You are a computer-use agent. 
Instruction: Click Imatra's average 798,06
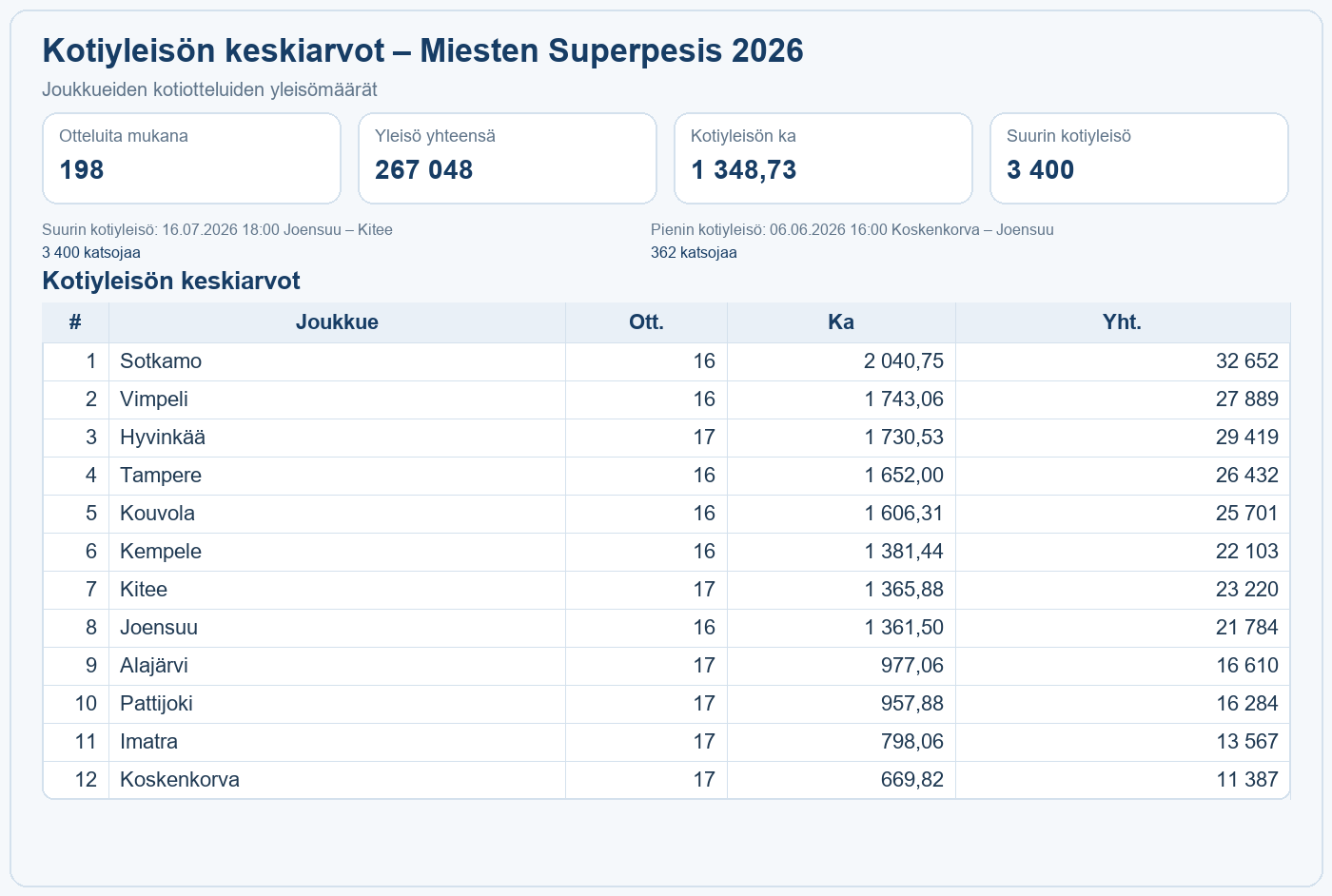coord(912,742)
